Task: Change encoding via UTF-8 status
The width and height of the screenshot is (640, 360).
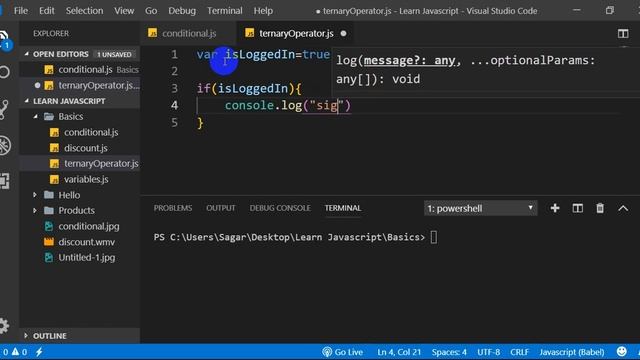Action: [x=488, y=352]
